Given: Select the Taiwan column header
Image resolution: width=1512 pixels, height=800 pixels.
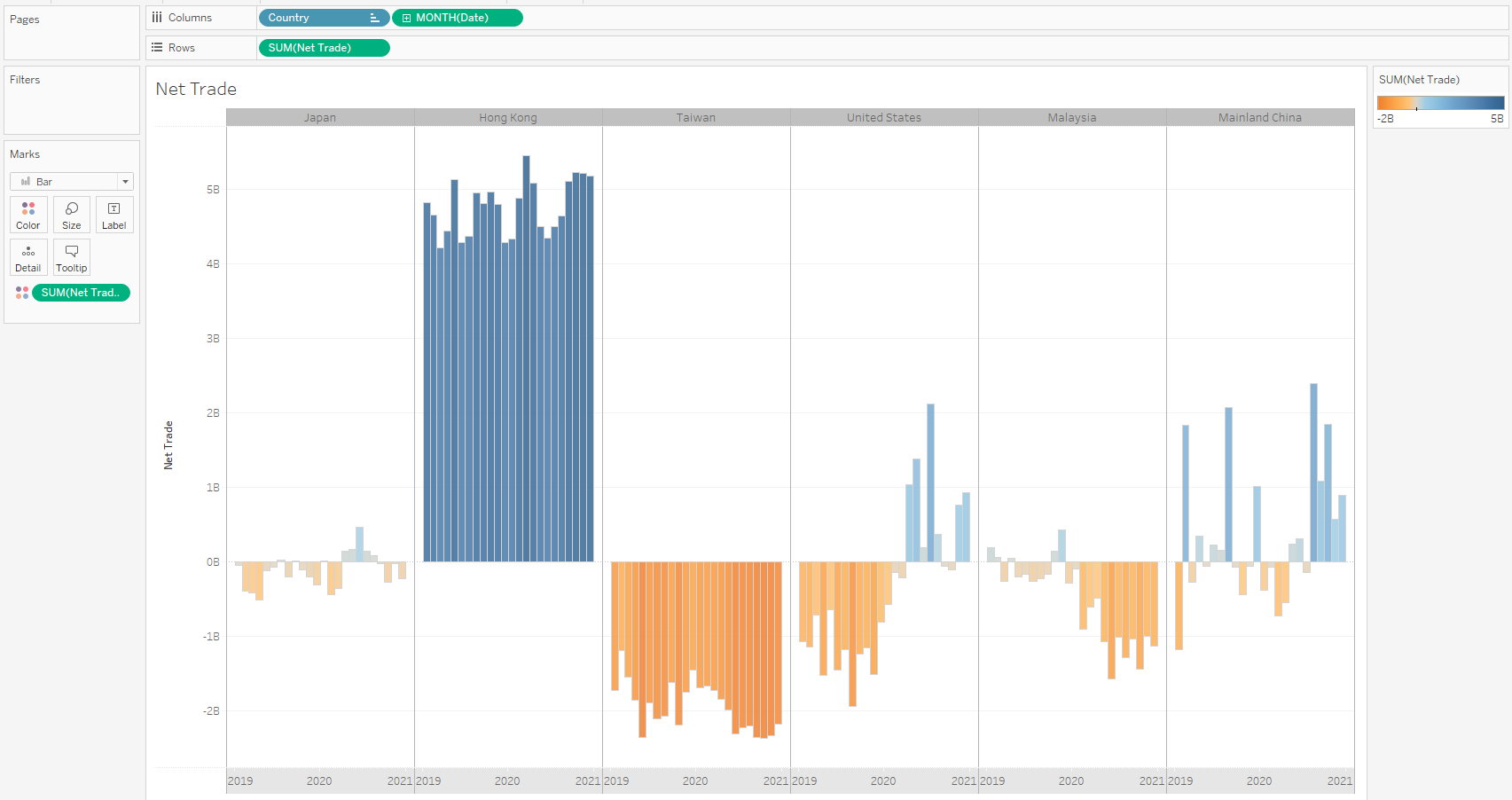Looking at the screenshot, I should (x=695, y=117).
